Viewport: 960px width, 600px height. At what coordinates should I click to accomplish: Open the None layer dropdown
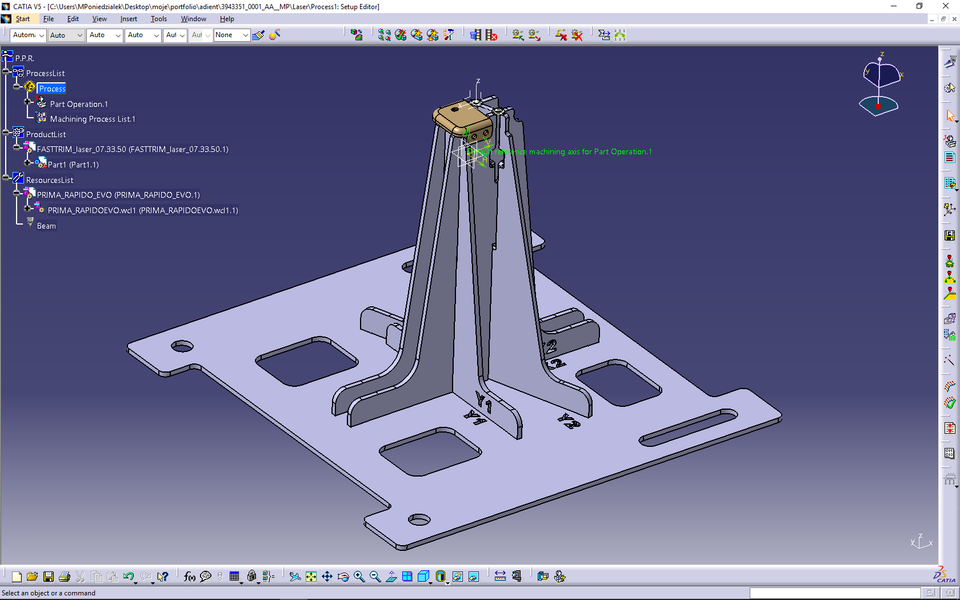245,35
